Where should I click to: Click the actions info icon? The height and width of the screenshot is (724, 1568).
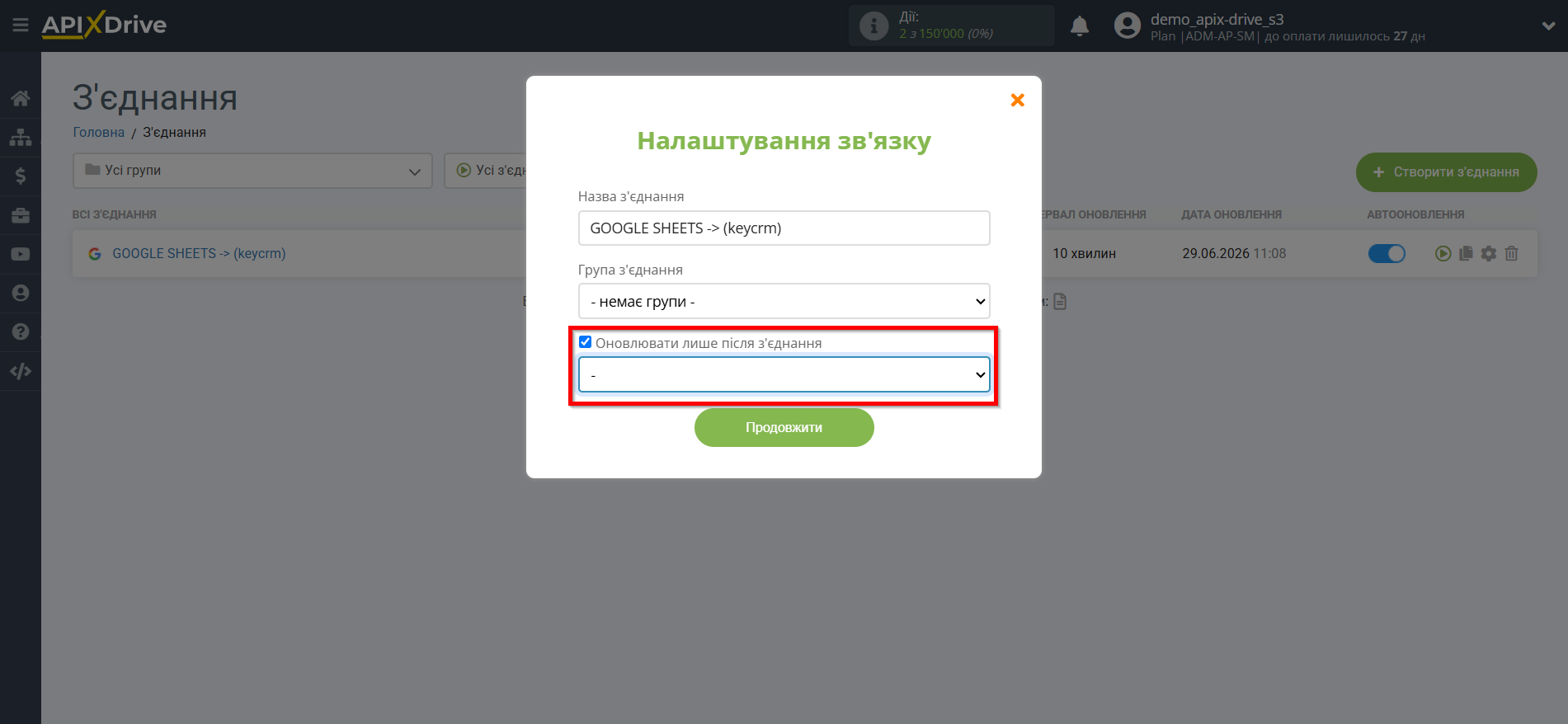(x=873, y=26)
